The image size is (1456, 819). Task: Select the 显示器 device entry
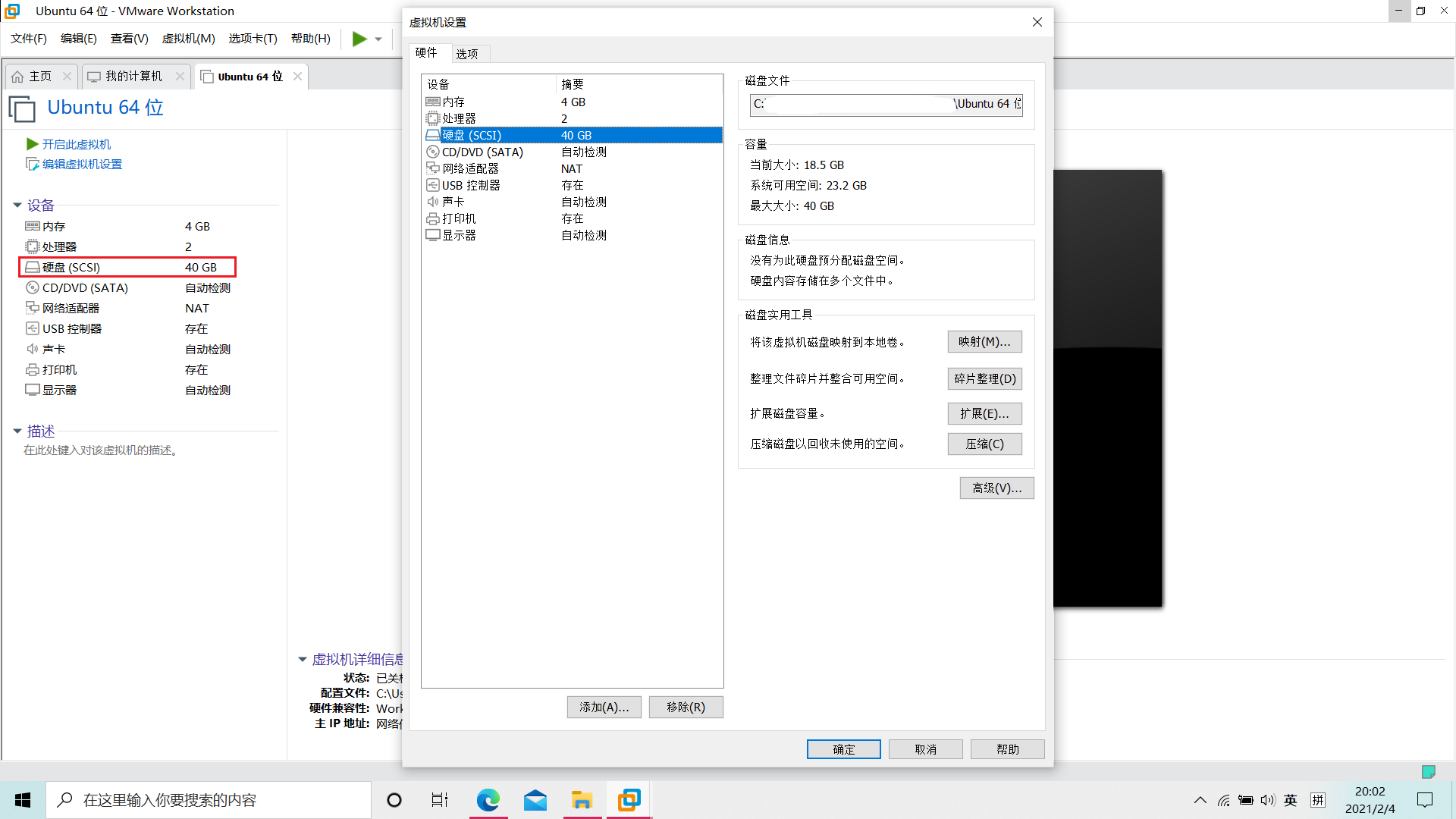(458, 235)
